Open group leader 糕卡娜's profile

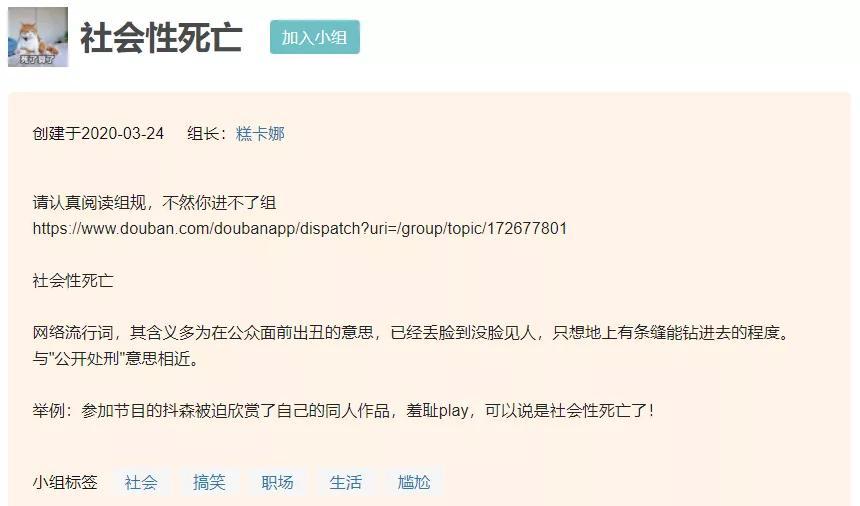[x=260, y=134]
